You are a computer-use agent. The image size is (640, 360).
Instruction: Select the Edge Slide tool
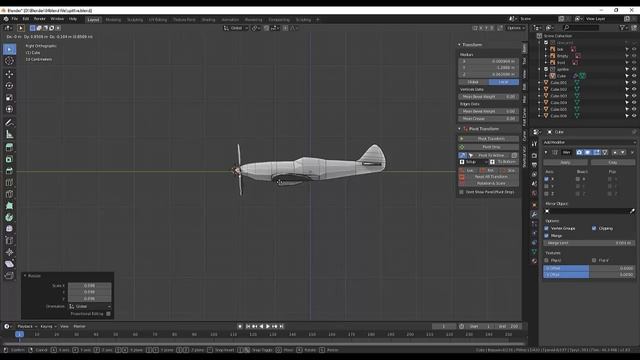pyautogui.click(x=9, y=241)
